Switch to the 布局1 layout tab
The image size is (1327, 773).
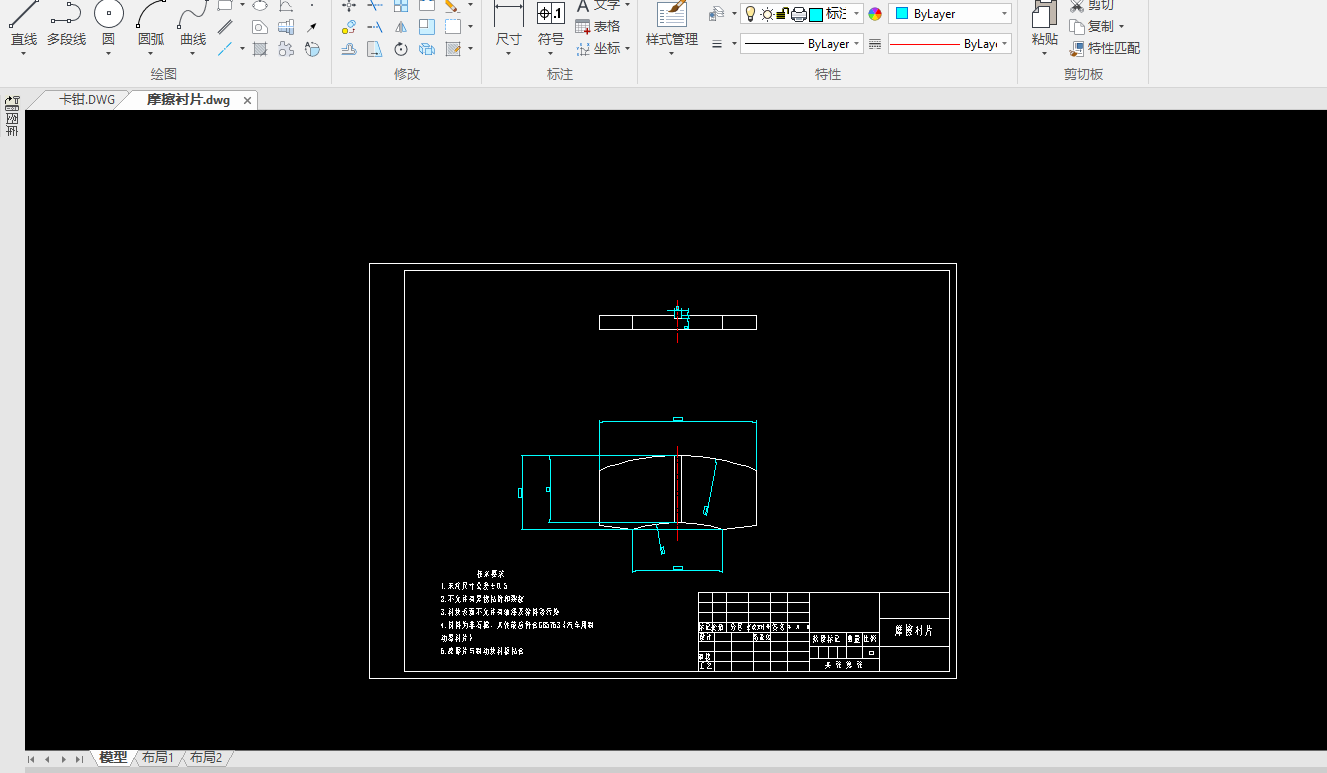tap(158, 758)
